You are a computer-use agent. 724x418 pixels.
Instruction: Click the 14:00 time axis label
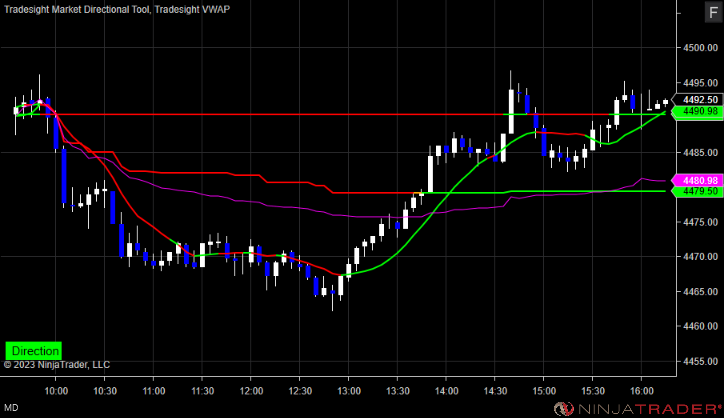pyautogui.click(x=446, y=391)
